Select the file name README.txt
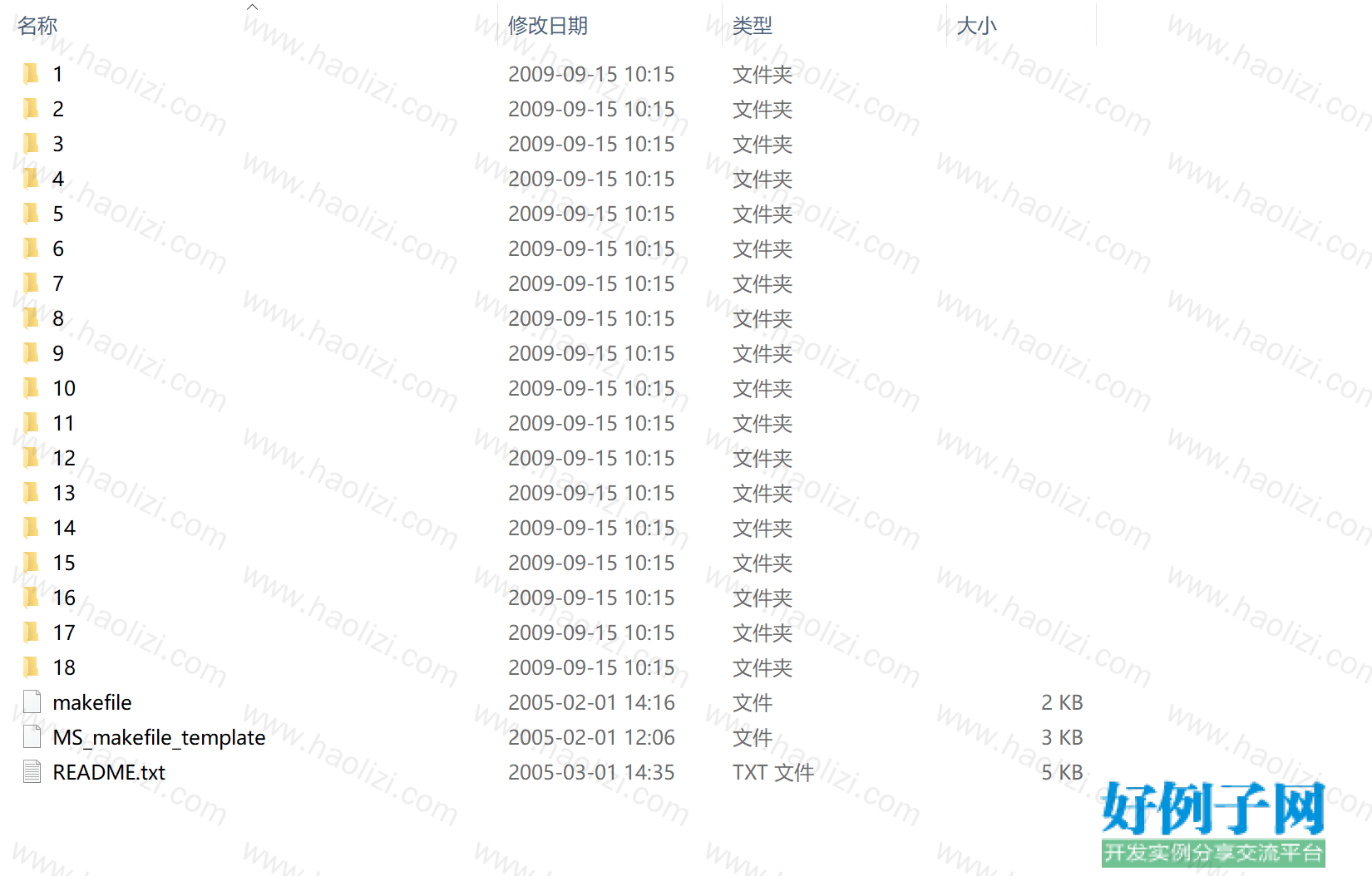This screenshot has width=1372, height=876. tap(109, 772)
